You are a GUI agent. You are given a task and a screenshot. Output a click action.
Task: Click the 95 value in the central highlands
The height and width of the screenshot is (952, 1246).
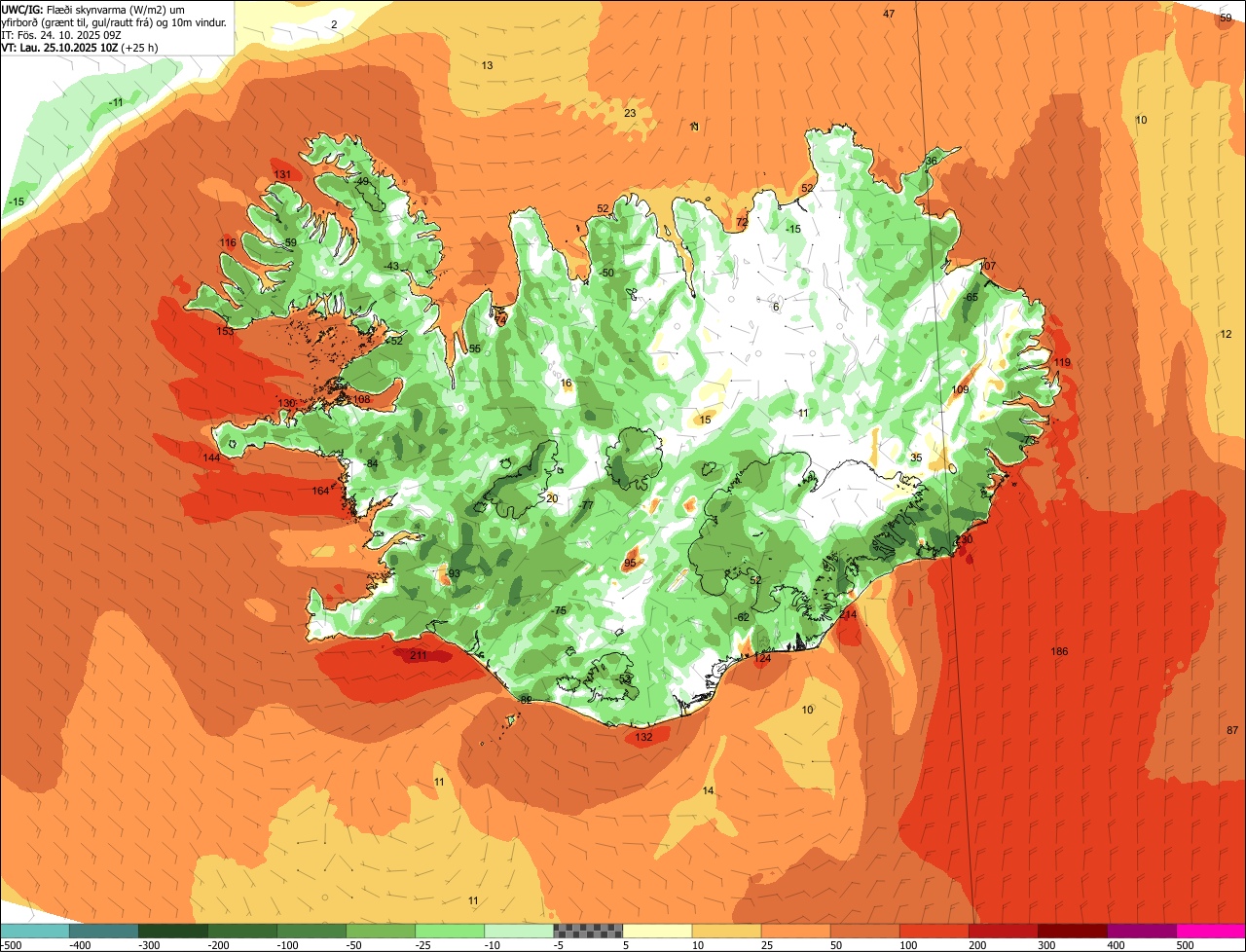630,563
